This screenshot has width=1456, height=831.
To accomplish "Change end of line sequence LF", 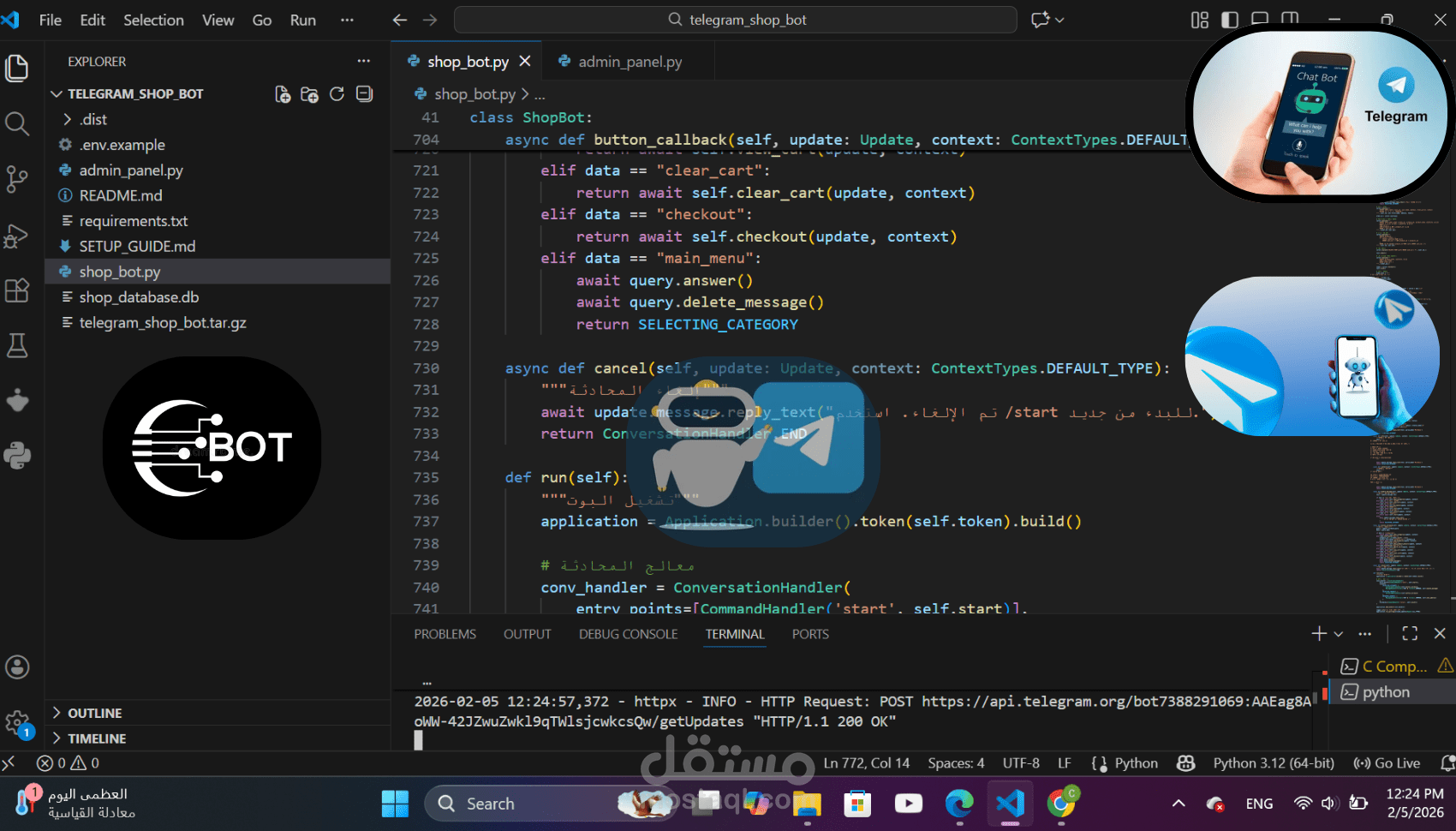I will pyautogui.click(x=1065, y=763).
